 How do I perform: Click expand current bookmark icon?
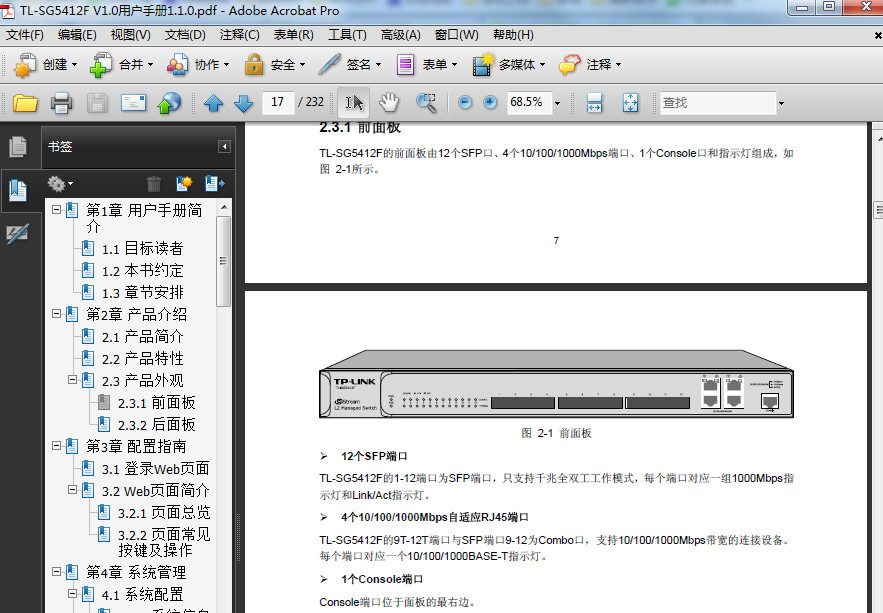[215, 184]
